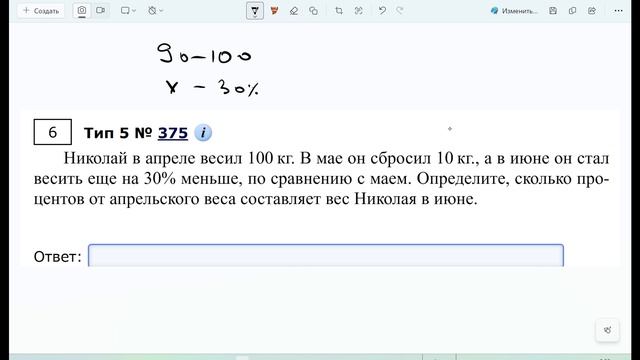Viewport: 640px width, 360px height.
Task: Switch to video recording mode
Action: click(x=100, y=11)
